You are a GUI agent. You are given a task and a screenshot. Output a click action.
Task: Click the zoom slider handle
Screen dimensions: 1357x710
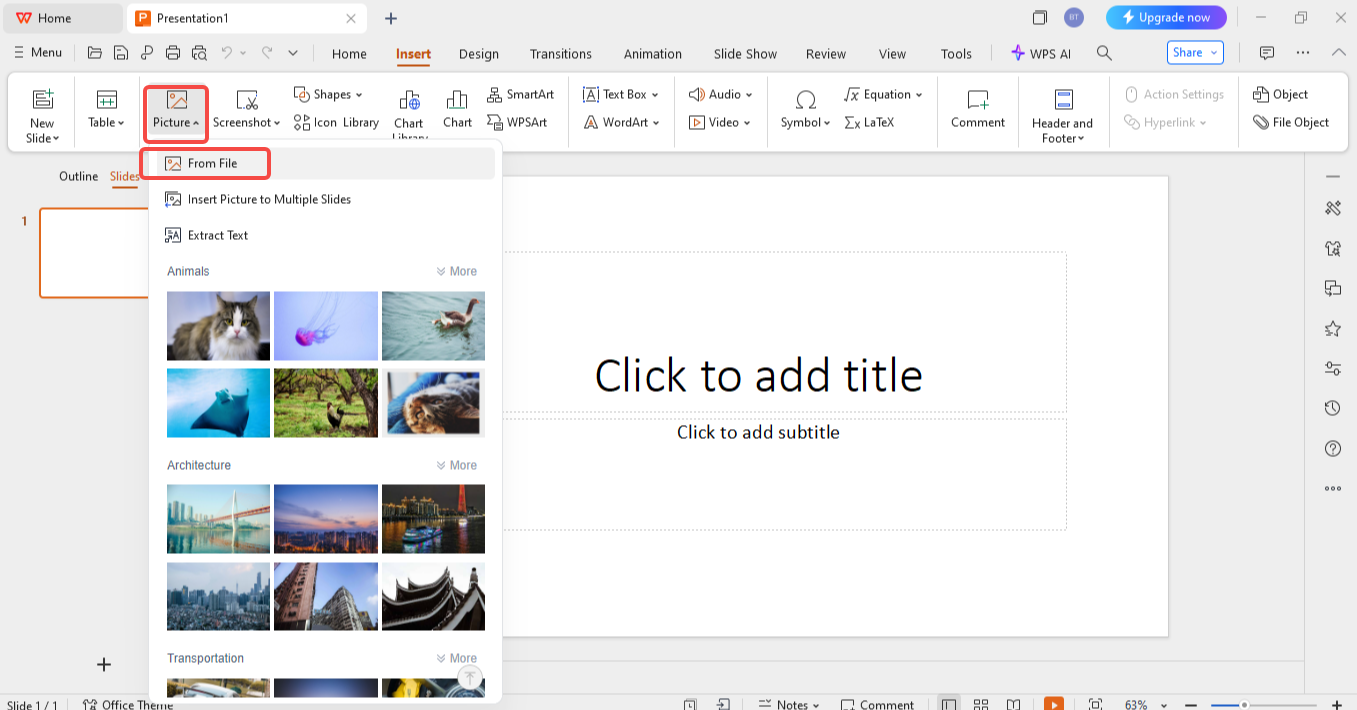[1244, 704]
